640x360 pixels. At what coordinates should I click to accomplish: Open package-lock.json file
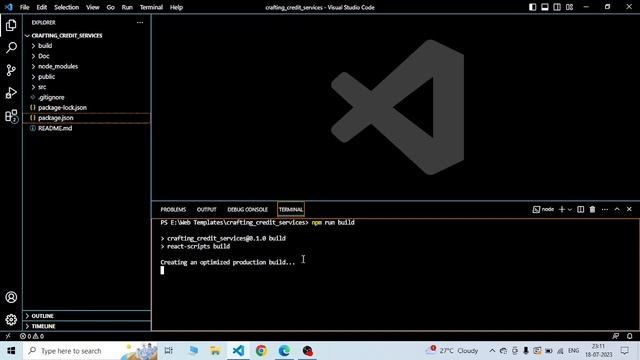87,107
